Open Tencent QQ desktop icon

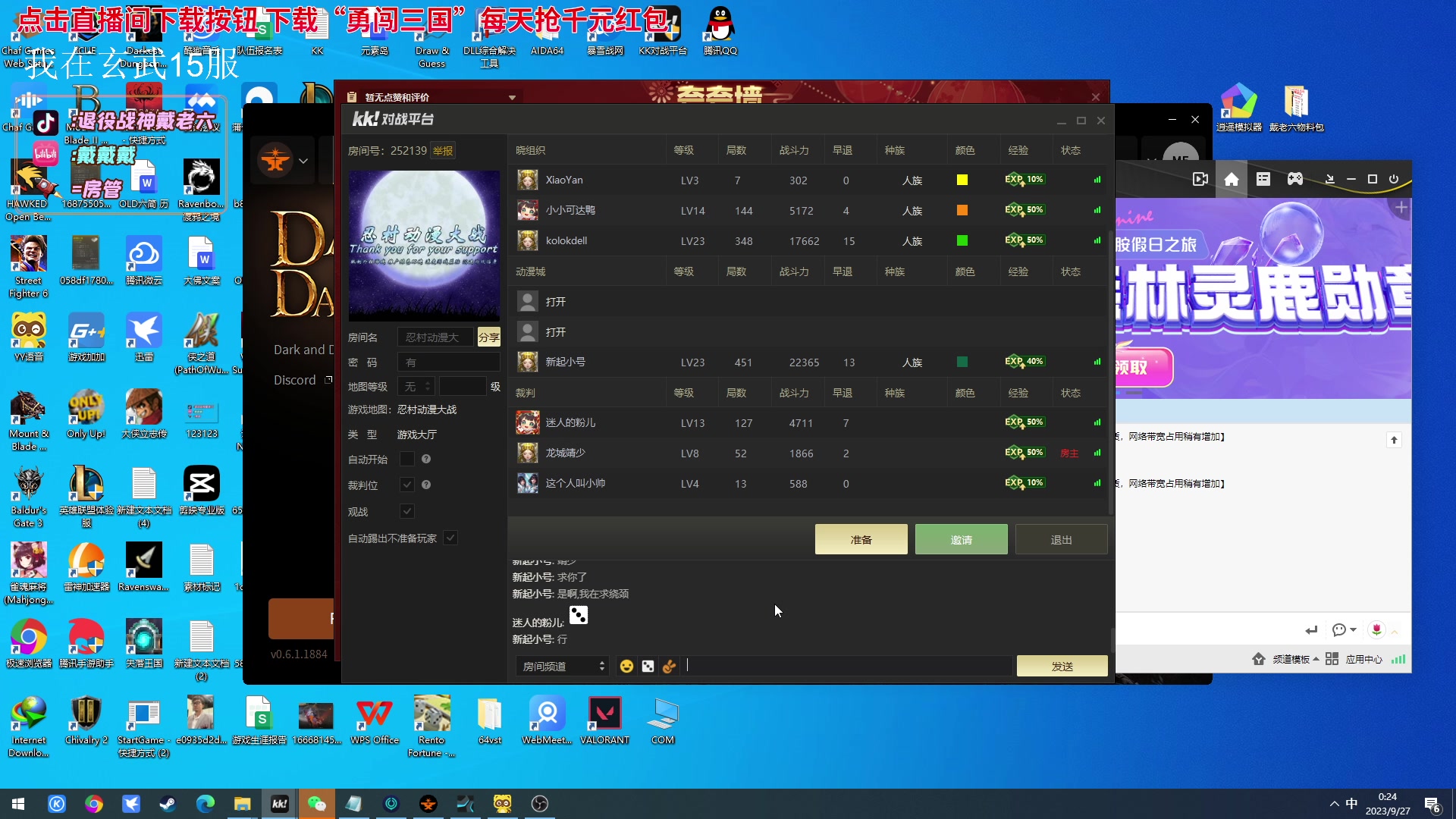720,30
